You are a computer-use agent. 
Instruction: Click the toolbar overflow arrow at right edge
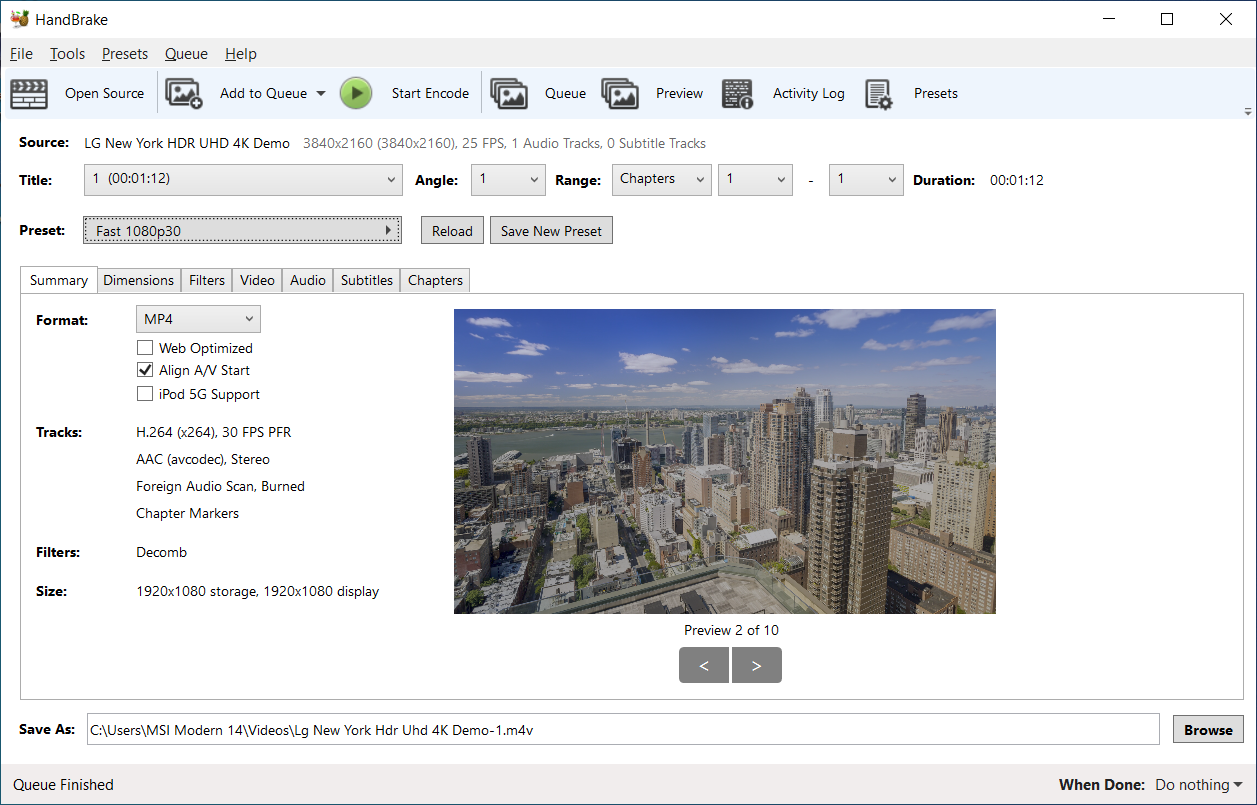tap(1247, 111)
